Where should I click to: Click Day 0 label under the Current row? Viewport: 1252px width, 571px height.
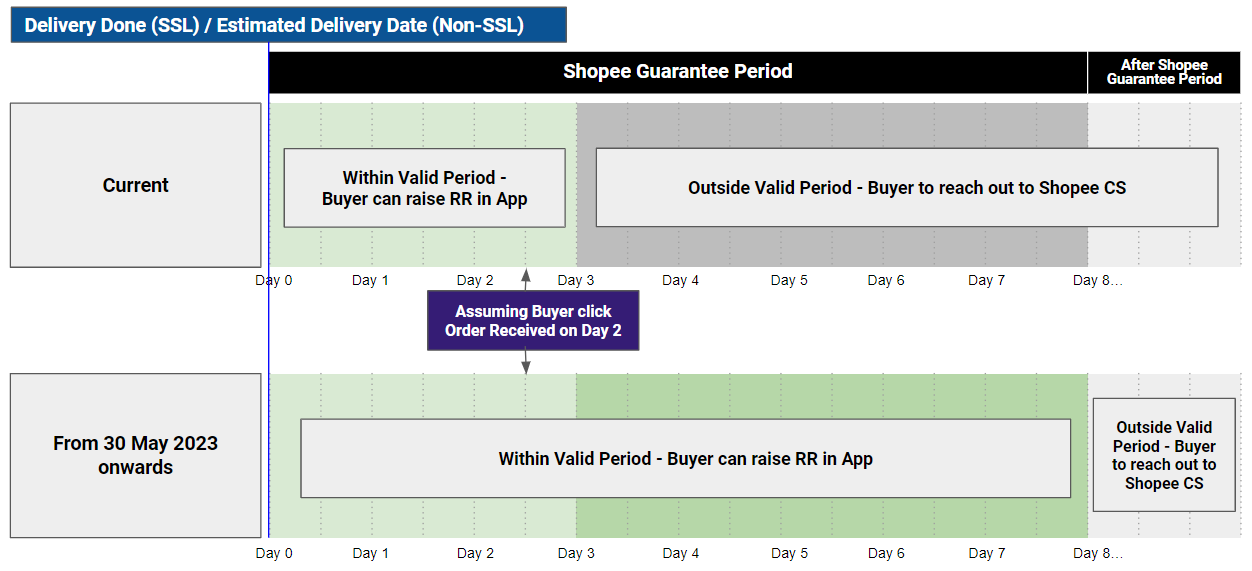[x=274, y=280]
